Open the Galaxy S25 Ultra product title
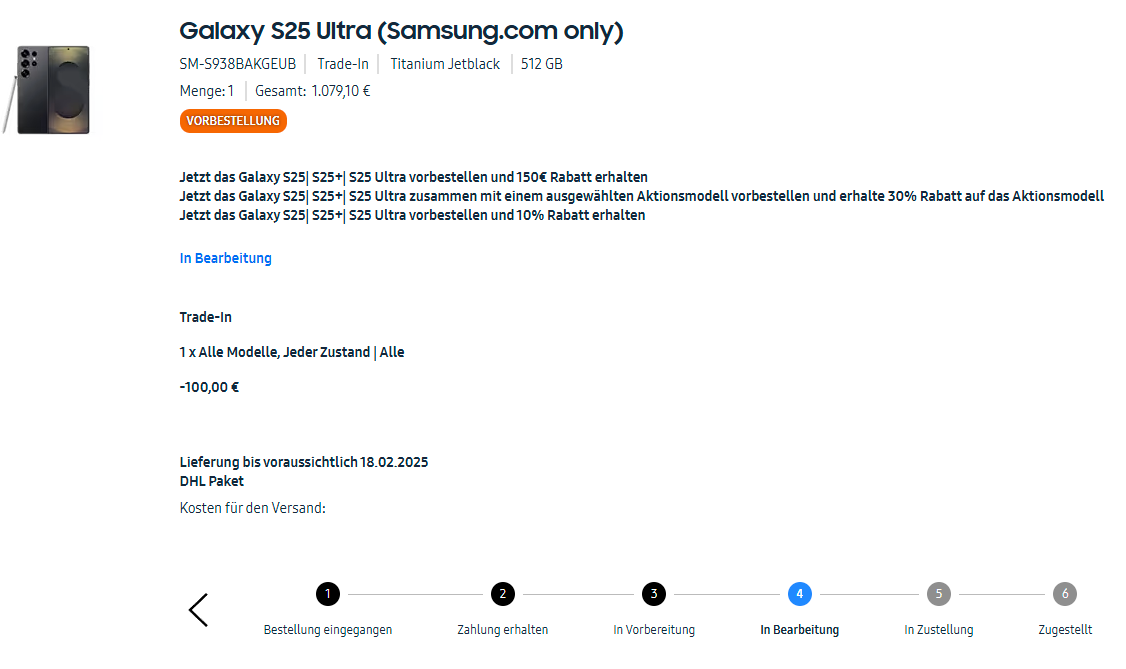 [401, 31]
